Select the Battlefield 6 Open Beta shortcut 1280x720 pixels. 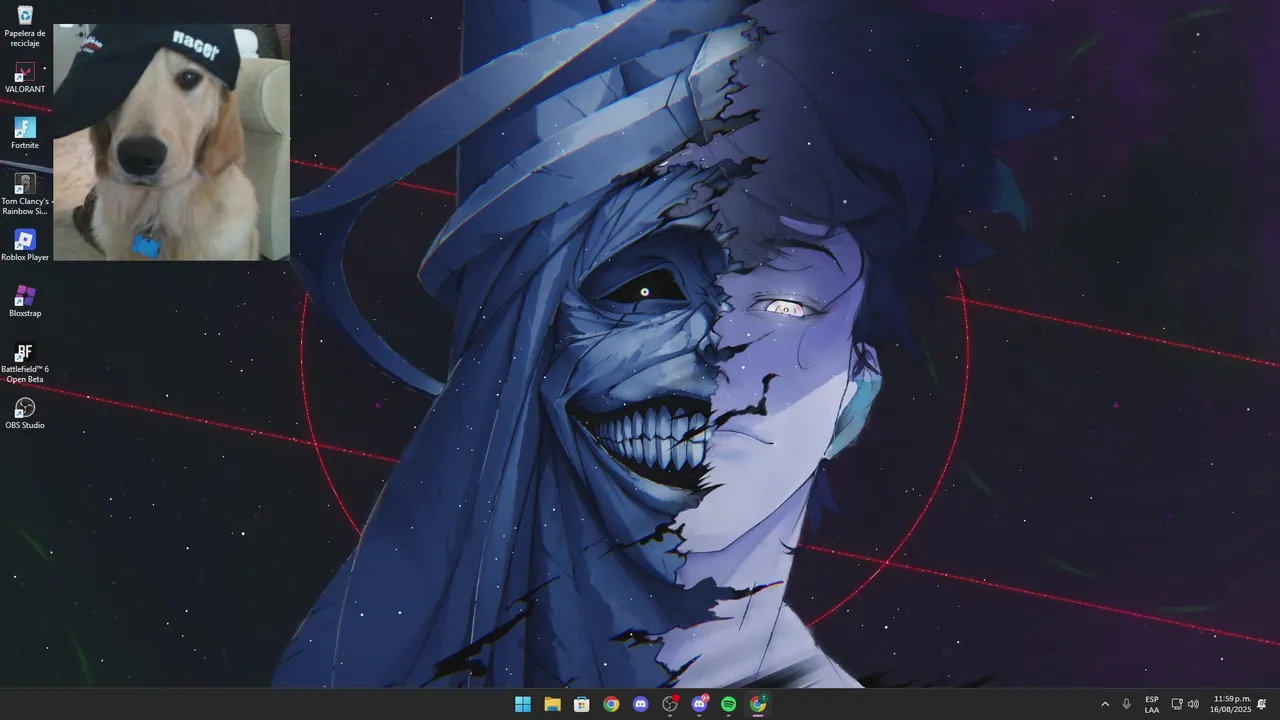[x=25, y=363]
